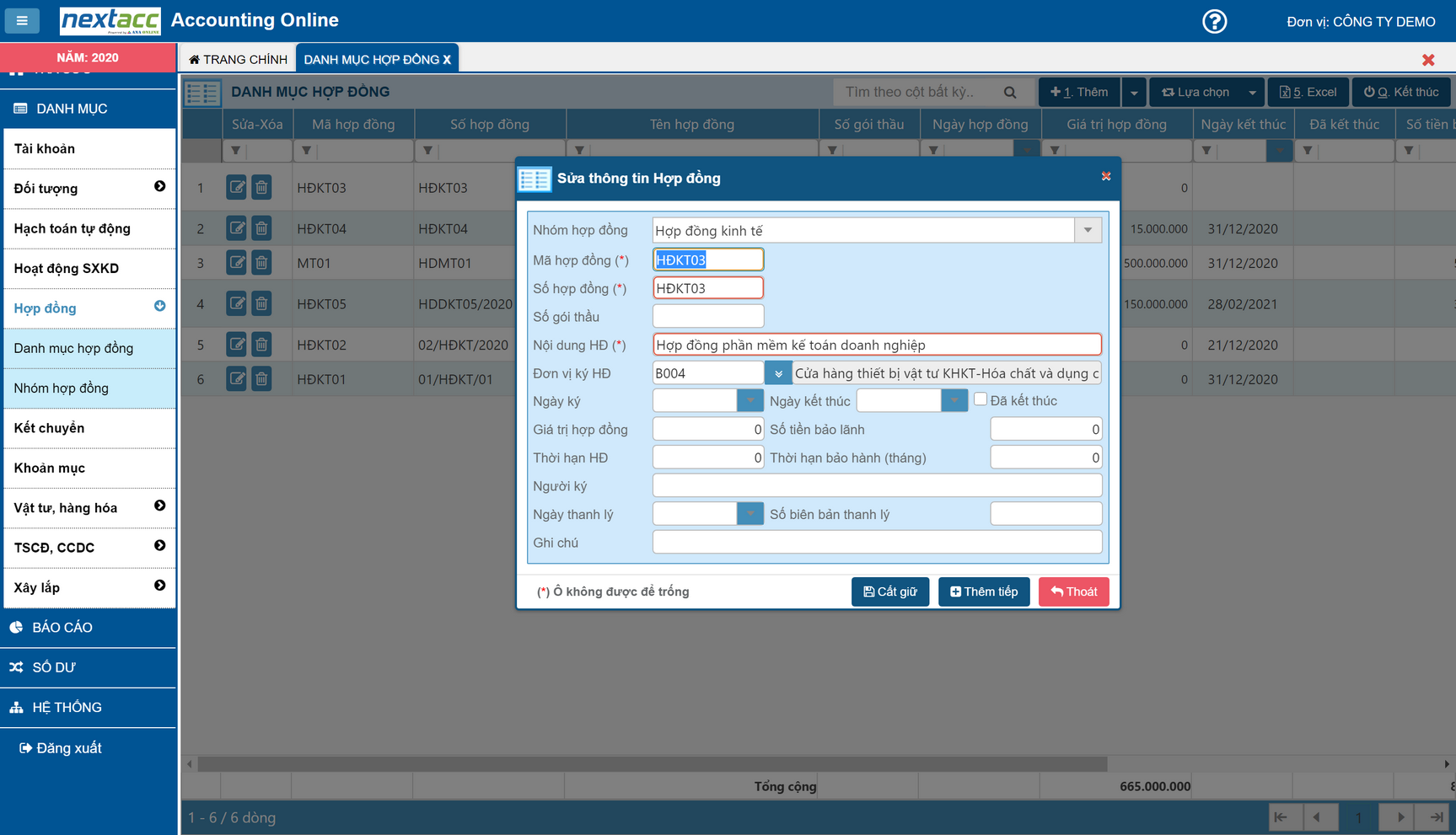Click the Cất giữ save button

coord(889,591)
